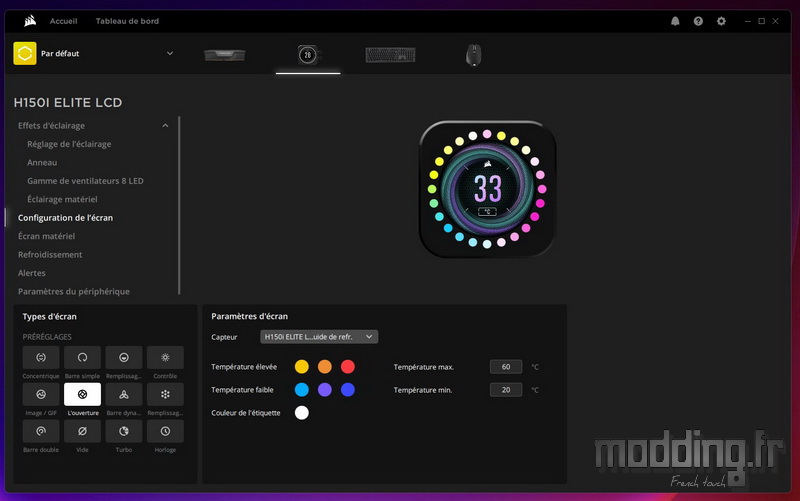Select the Concentrique screen preset
The image size is (800, 501).
tap(41, 357)
